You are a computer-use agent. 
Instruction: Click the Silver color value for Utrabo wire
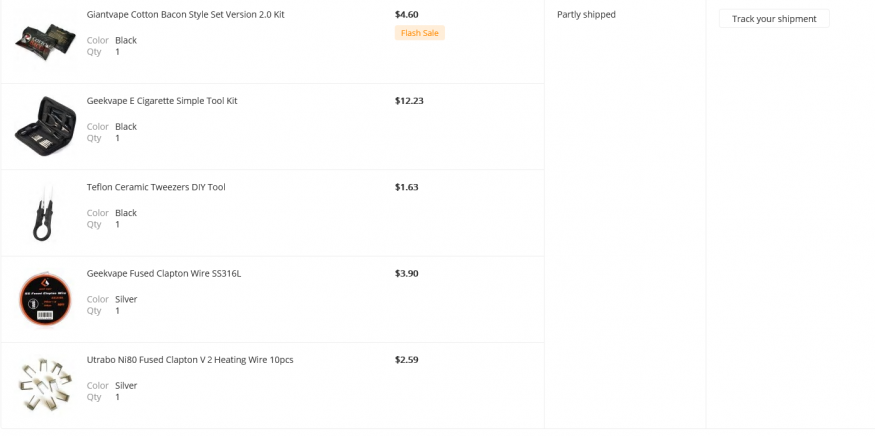(x=126, y=385)
